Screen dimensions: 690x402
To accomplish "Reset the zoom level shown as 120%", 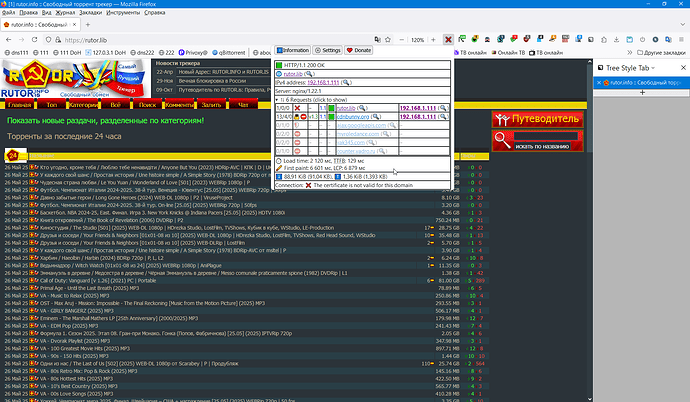I will tap(417, 40).
